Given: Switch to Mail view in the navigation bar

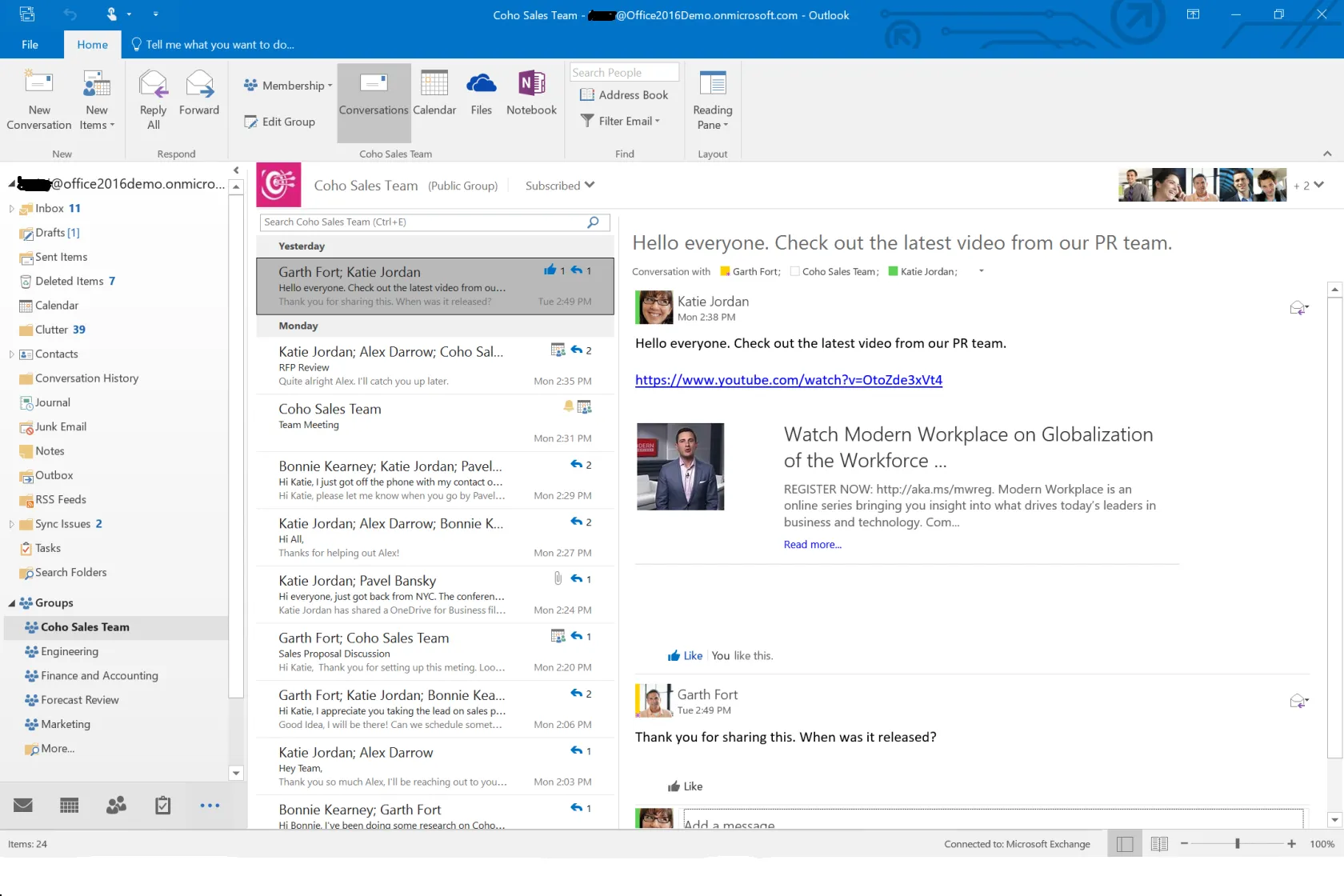Looking at the screenshot, I should click(23, 805).
